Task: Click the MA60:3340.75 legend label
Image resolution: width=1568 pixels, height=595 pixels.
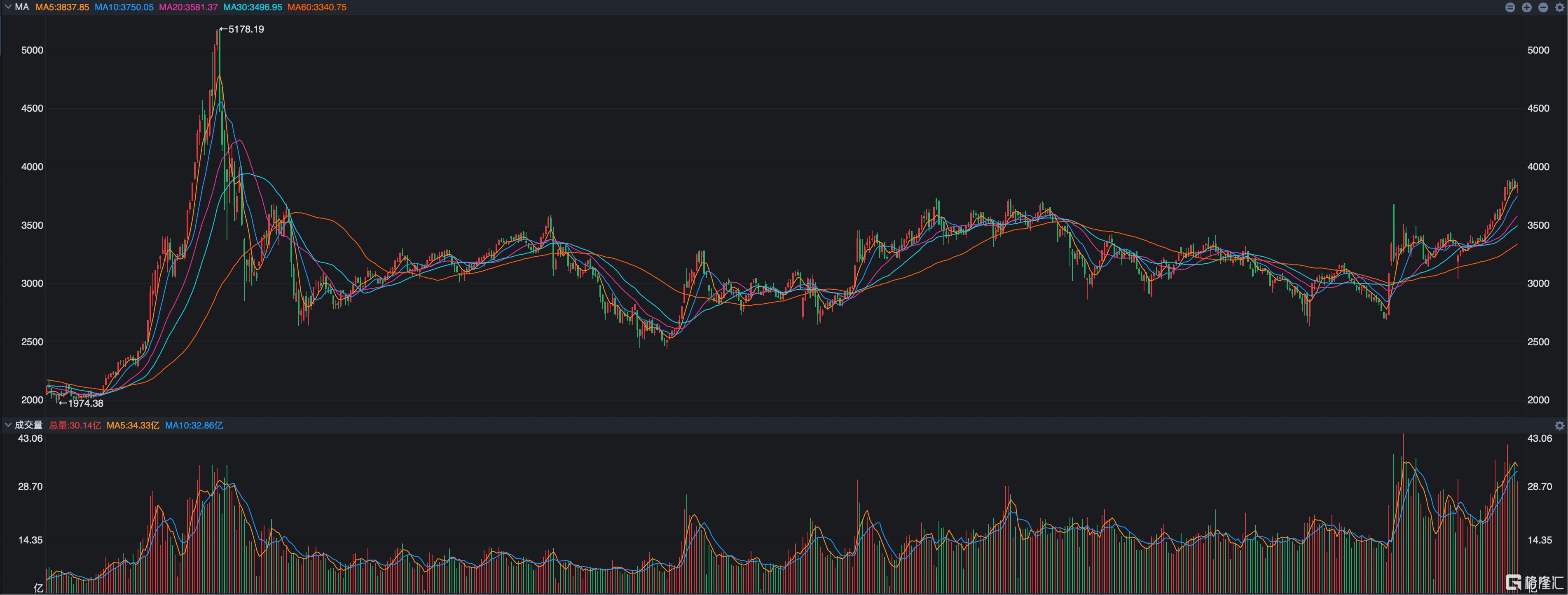Action: (x=316, y=7)
